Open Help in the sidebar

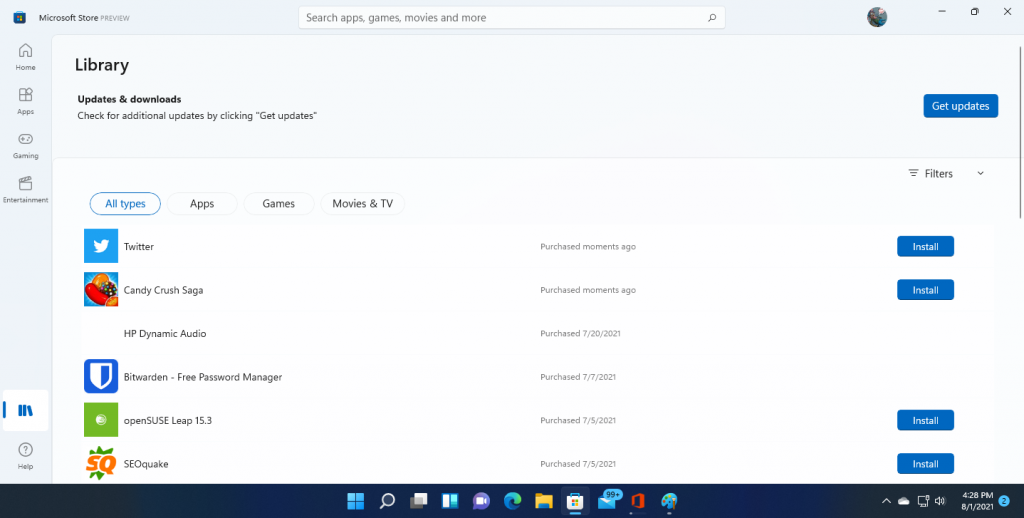coord(25,456)
